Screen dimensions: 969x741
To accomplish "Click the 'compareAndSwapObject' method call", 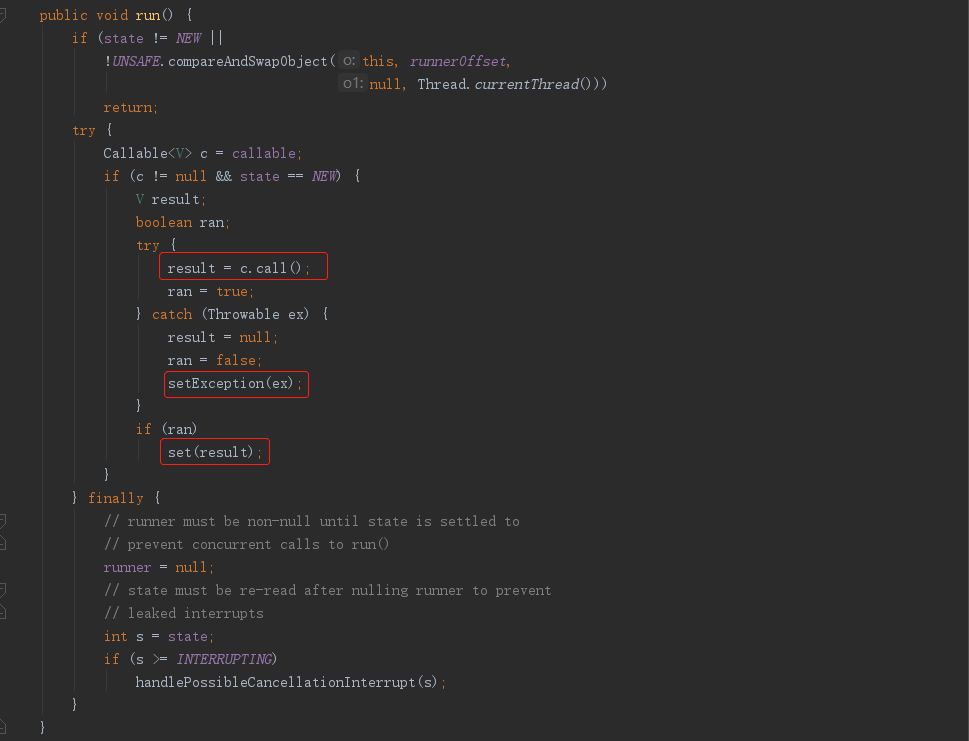I will 248,61.
